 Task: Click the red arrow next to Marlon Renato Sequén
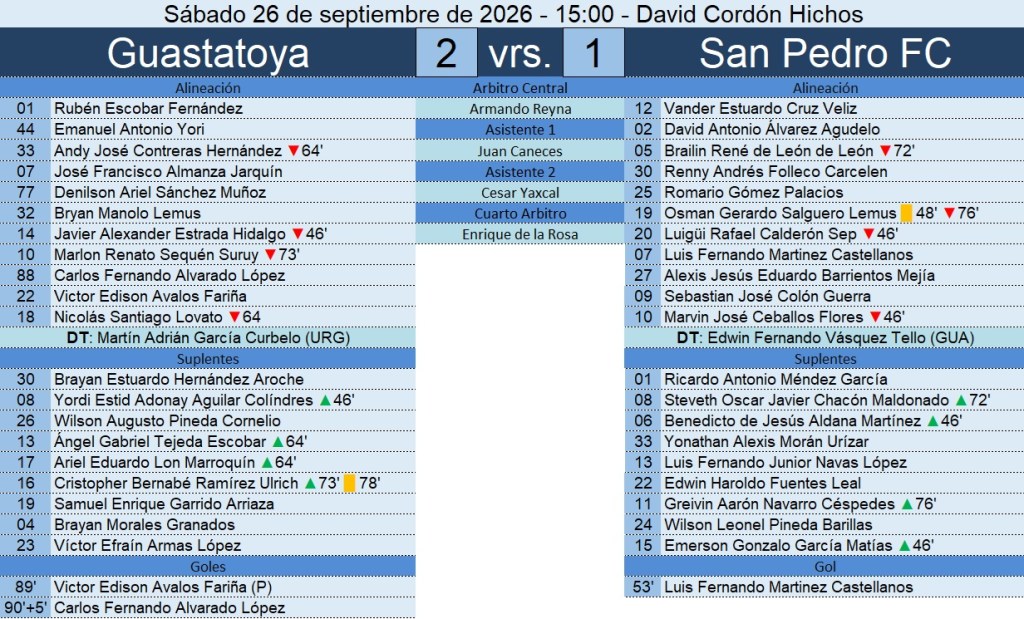point(270,255)
